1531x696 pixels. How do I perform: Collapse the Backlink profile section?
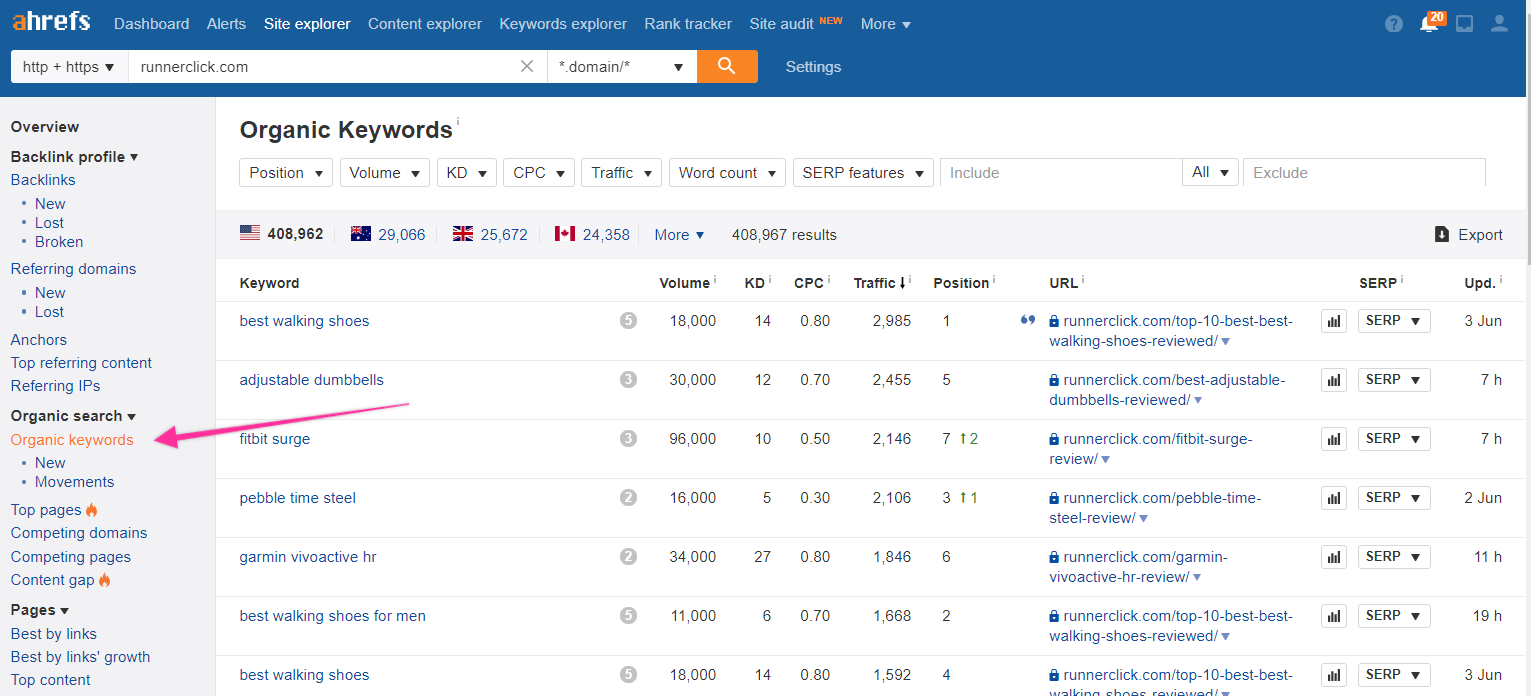click(75, 157)
